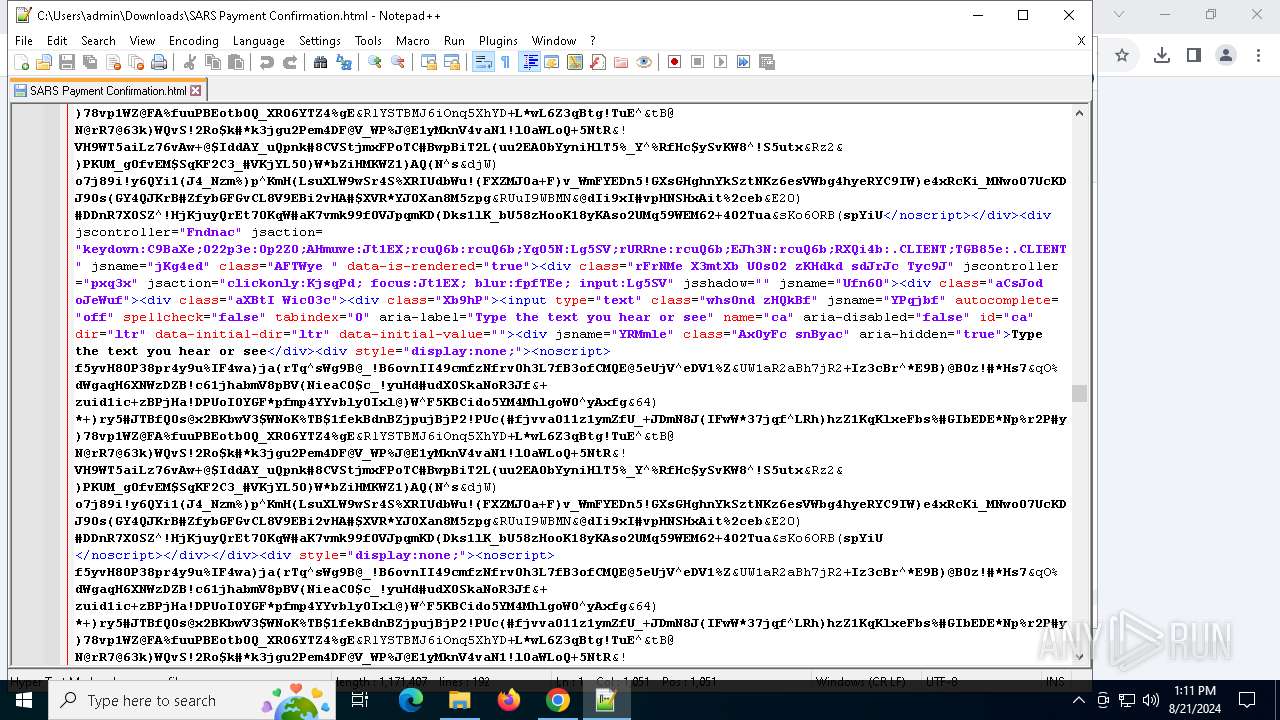Open File Explorer from the taskbar

(x=459, y=700)
